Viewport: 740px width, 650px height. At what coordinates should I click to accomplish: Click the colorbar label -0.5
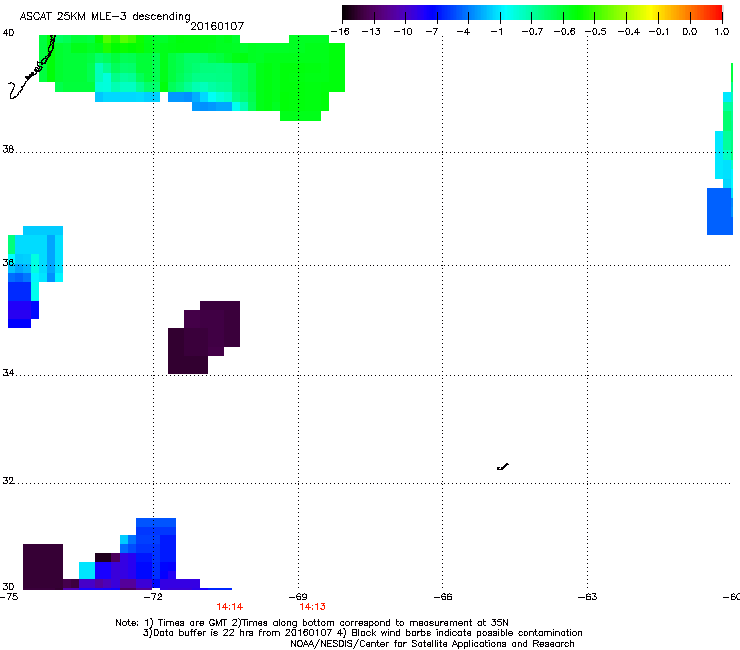(596, 32)
